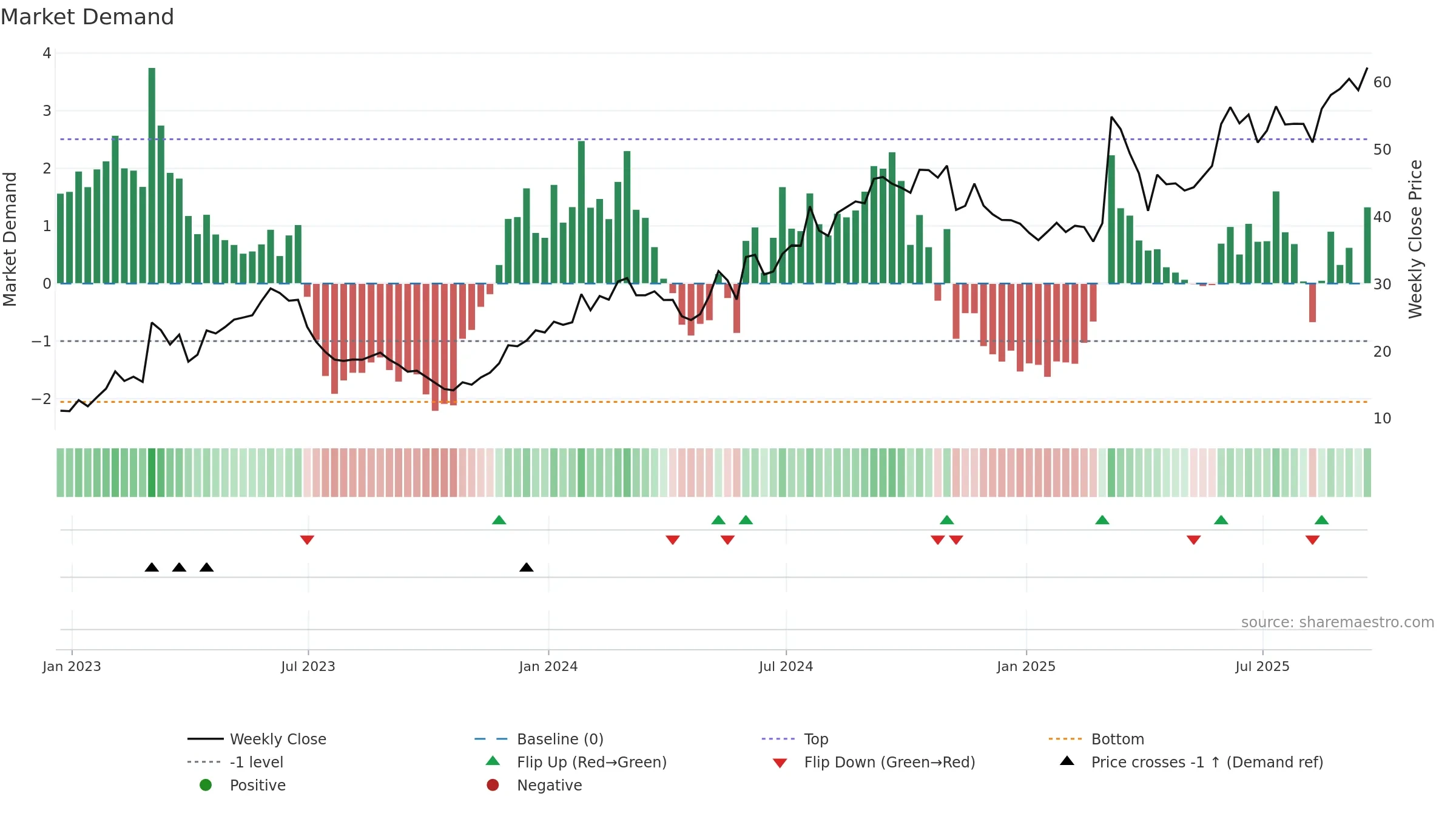Click the Jan 2025 axis label
The image size is (1456, 819).
pyautogui.click(x=1026, y=667)
